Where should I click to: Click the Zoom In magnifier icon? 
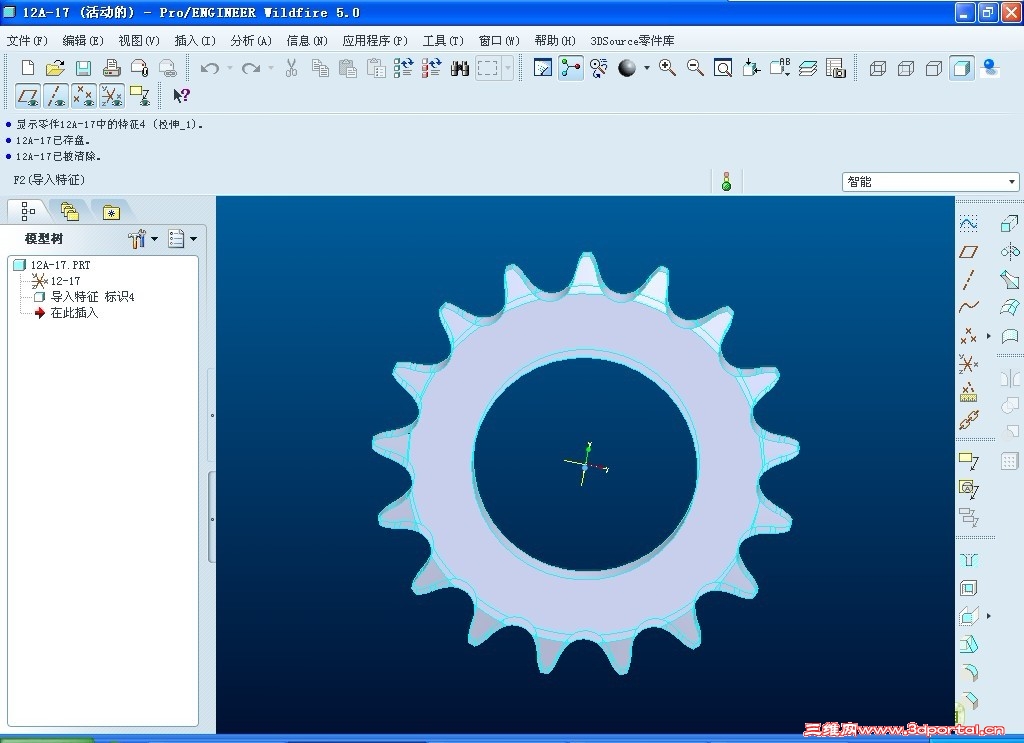click(667, 68)
